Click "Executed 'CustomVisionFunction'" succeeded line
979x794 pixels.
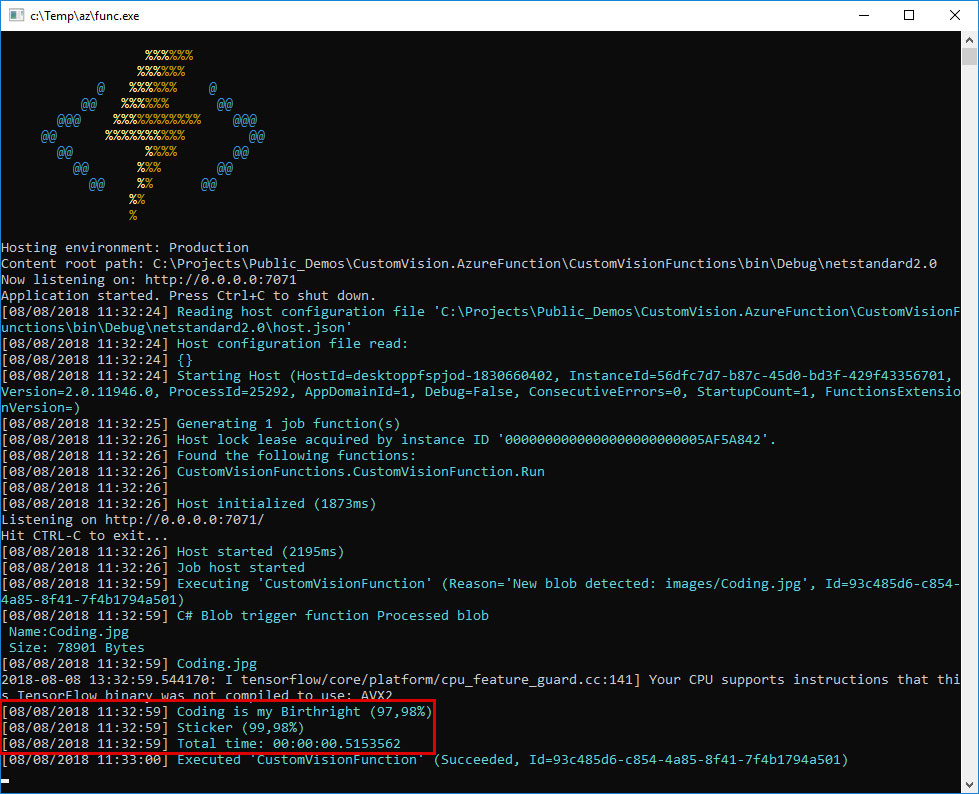(x=425, y=760)
